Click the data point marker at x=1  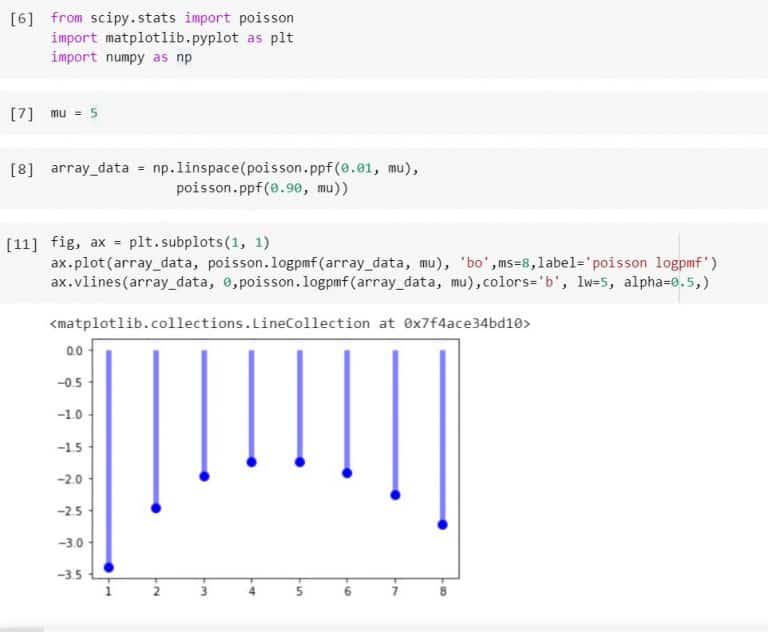[109, 567]
